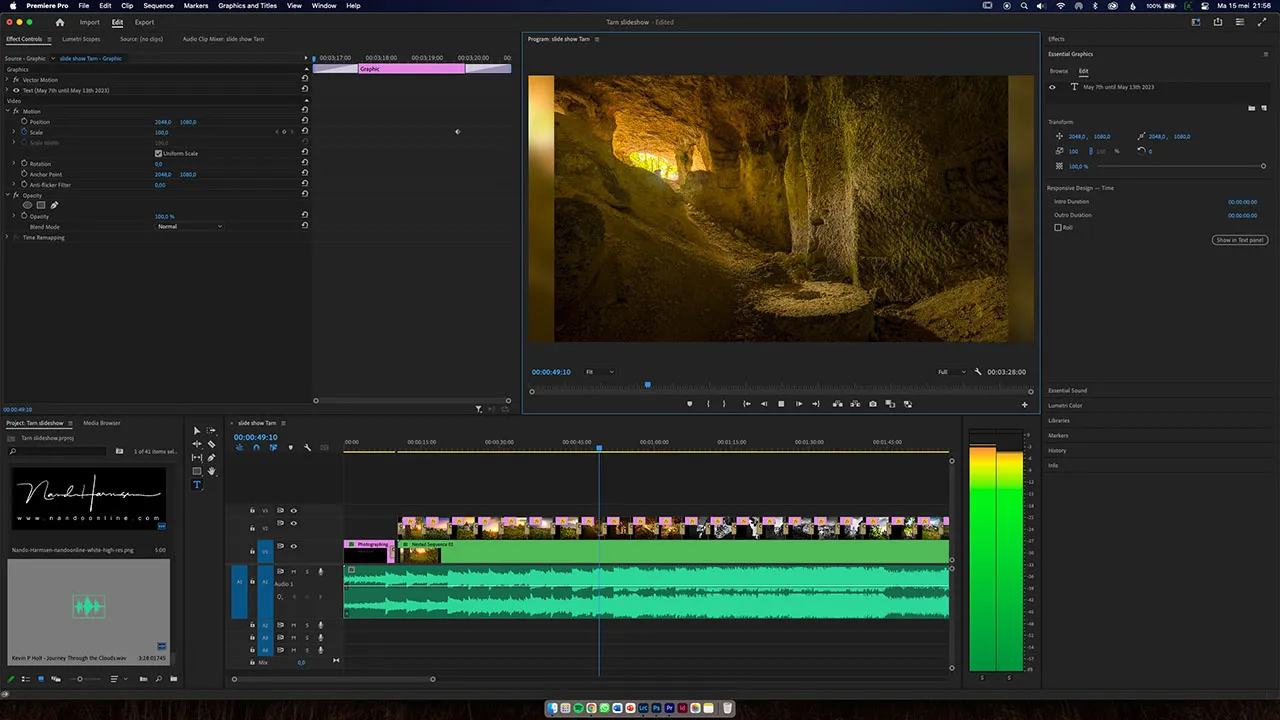
Task: Toggle the text layer eye in Effect Controls
Action: pos(16,90)
